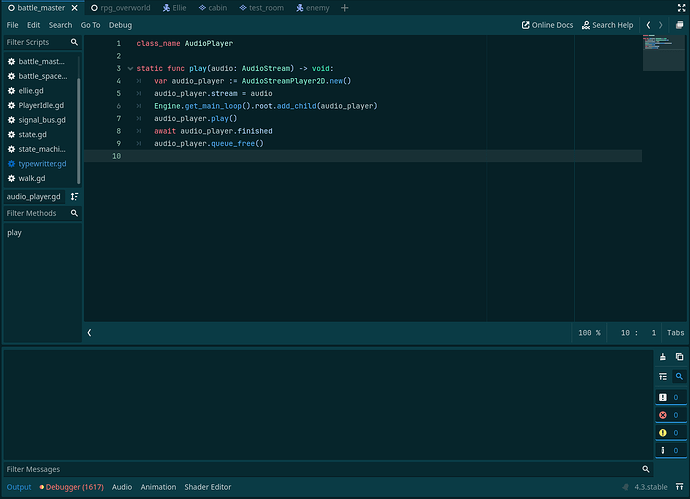
Task: Toggle error messages filter
Action: pyautogui.click(x=671, y=415)
